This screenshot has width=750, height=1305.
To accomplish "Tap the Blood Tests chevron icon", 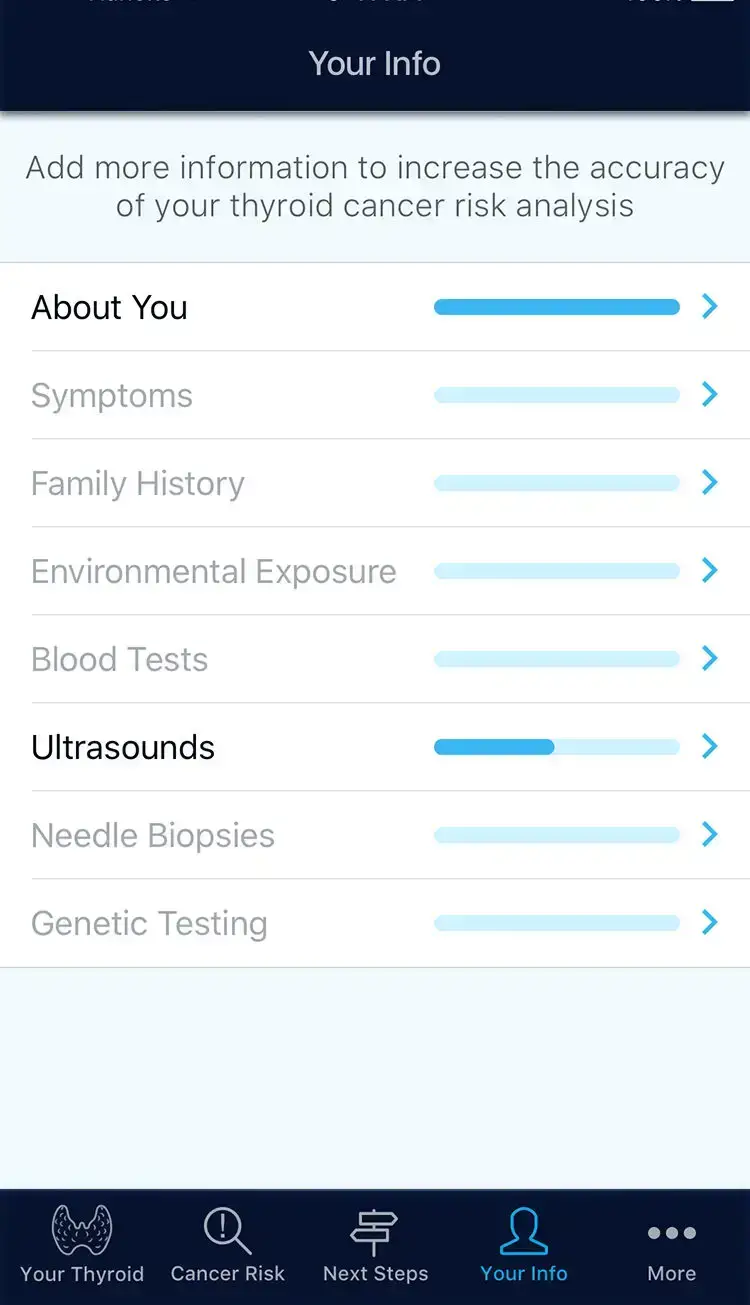I will pyautogui.click(x=710, y=659).
